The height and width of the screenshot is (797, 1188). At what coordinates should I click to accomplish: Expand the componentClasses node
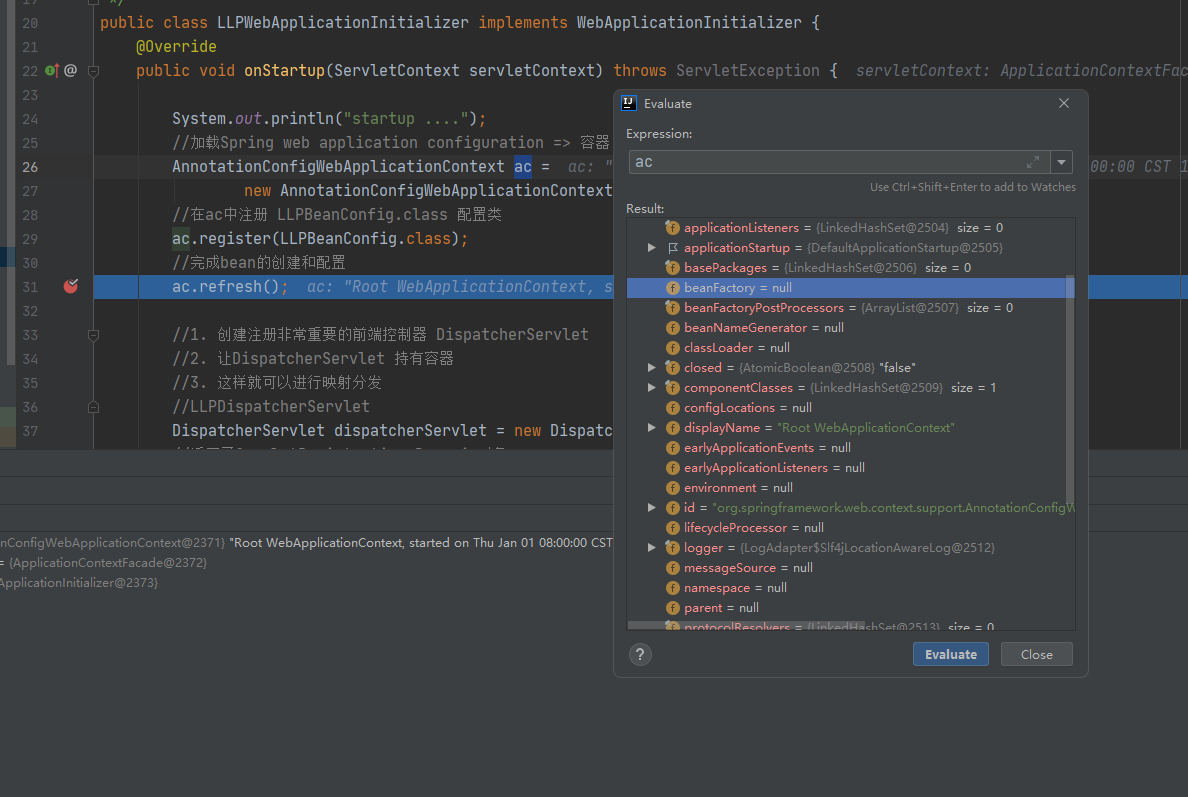click(x=652, y=387)
